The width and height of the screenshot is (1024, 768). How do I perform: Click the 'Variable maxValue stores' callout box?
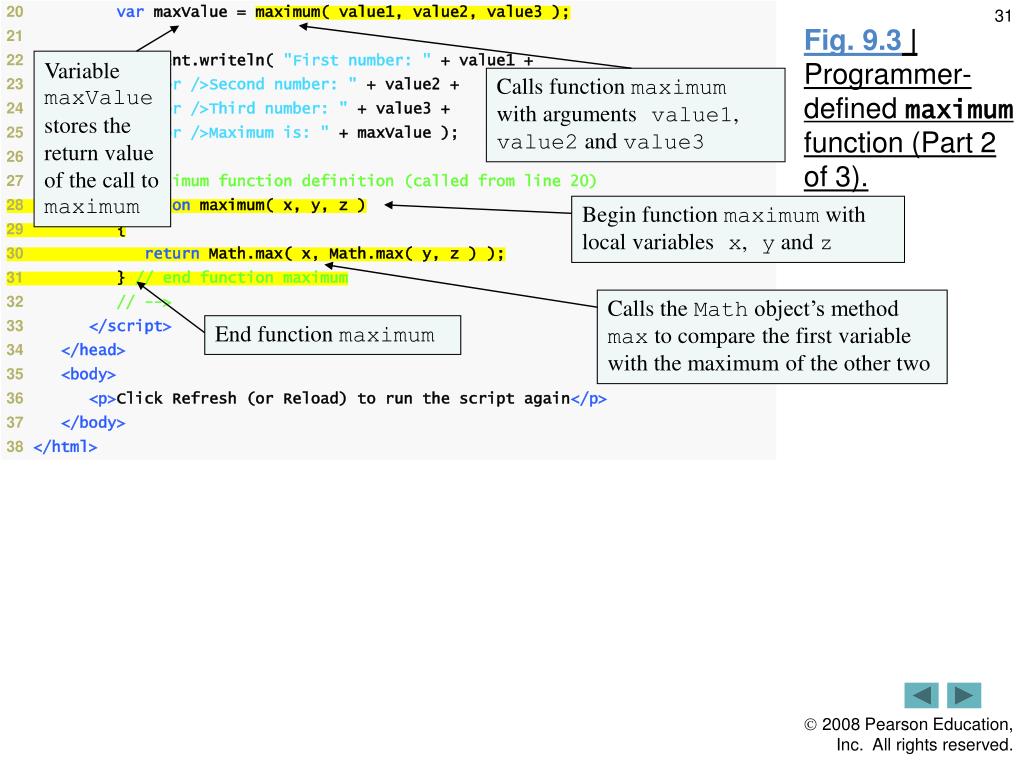tap(102, 139)
